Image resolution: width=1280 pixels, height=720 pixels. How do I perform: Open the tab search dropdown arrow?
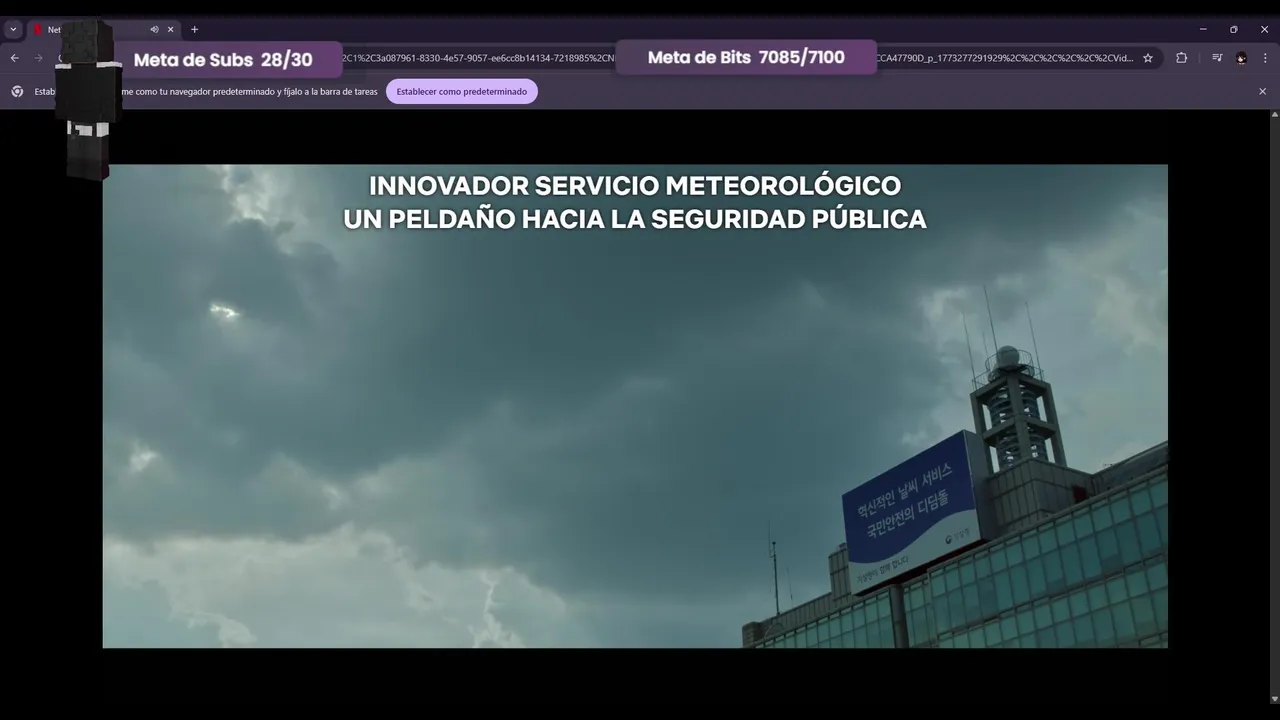coord(13,30)
